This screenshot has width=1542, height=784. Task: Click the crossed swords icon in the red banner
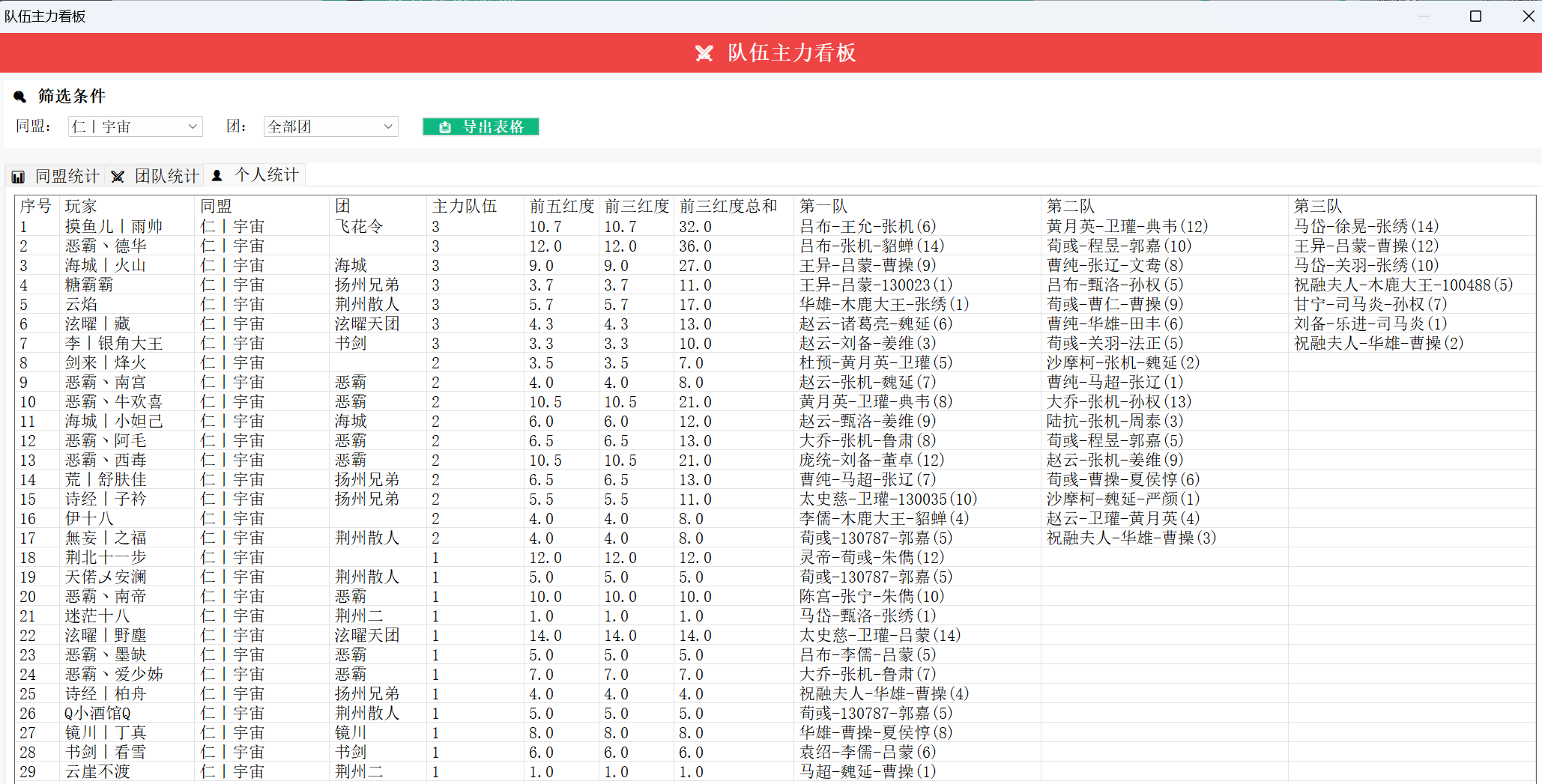tap(704, 53)
